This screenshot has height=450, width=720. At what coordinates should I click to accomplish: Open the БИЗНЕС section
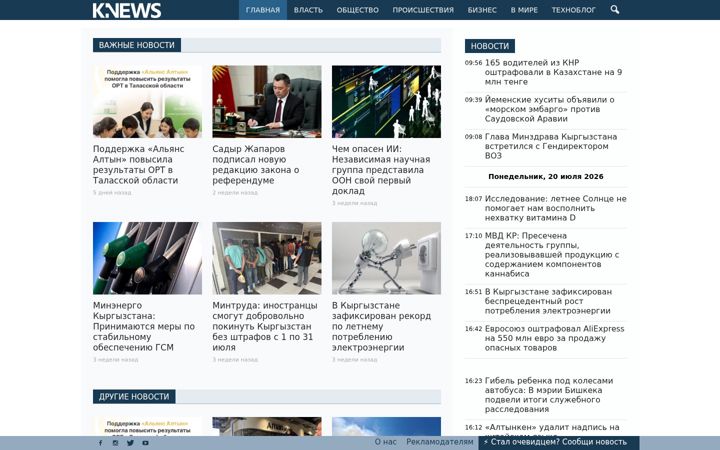[482, 10]
